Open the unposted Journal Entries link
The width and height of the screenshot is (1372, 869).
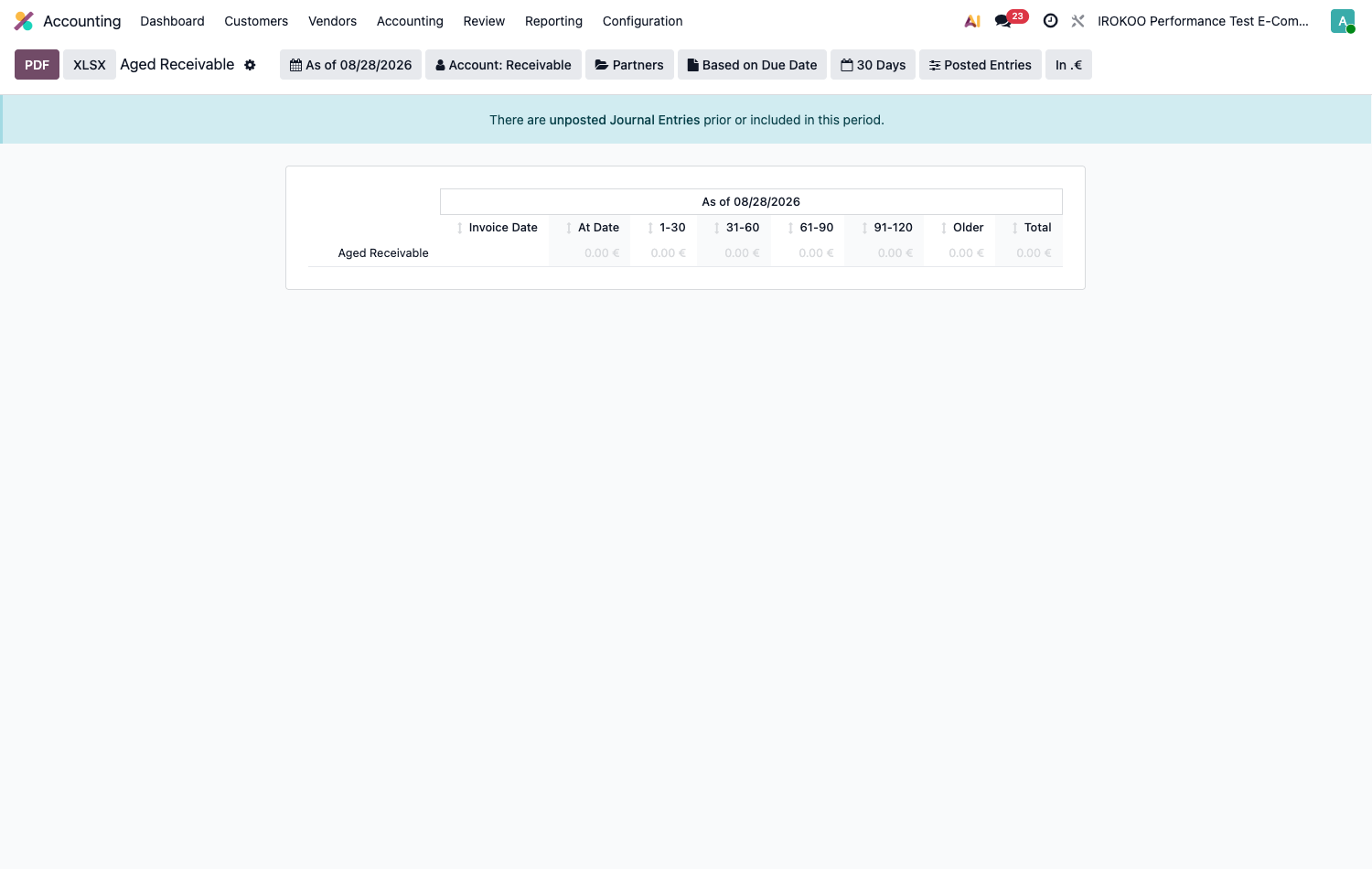[x=625, y=120]
